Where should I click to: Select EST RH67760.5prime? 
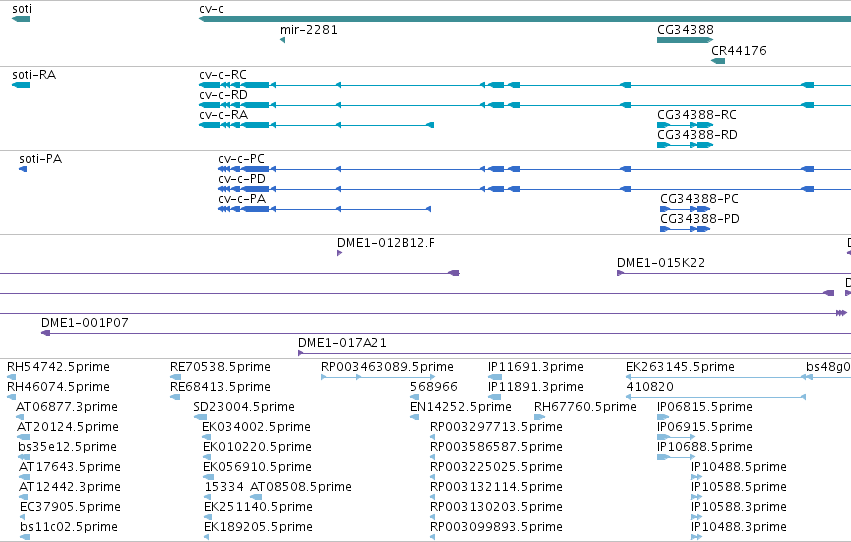click(x=585, y=407)
